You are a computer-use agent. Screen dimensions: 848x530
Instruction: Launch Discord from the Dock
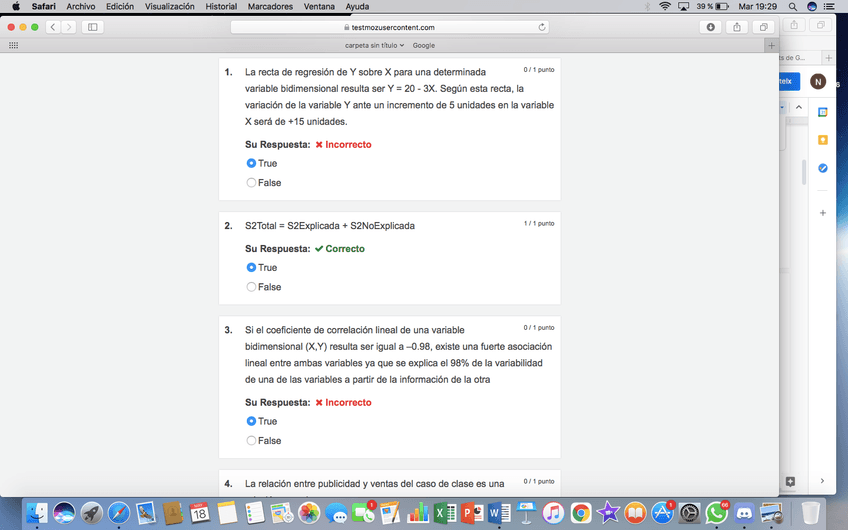744,513
